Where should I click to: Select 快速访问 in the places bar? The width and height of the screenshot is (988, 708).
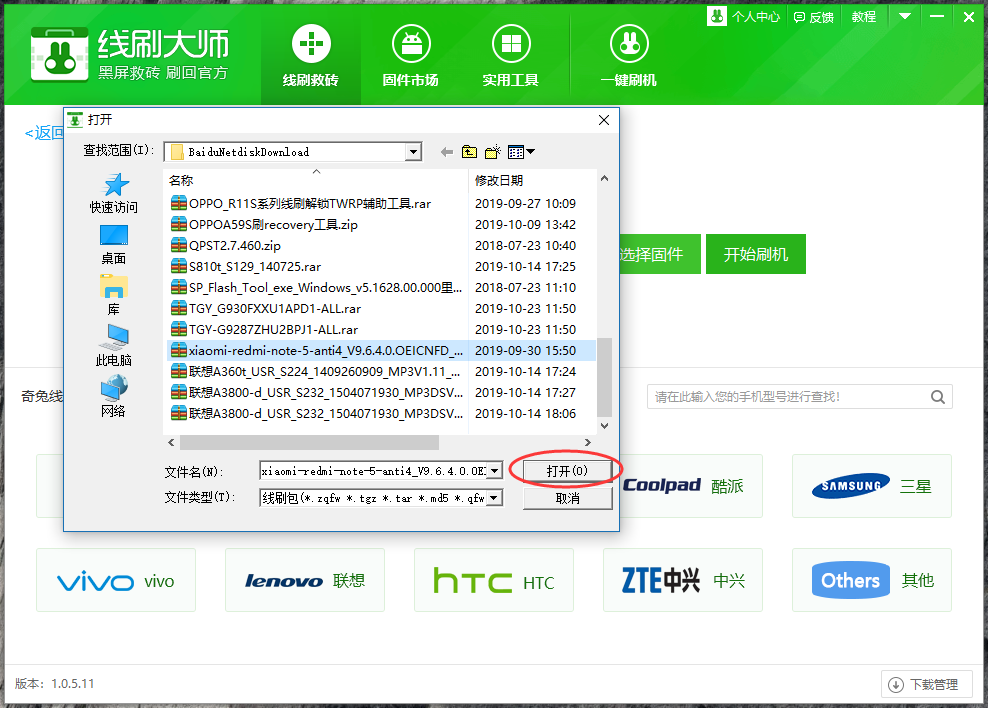point(113,193)
